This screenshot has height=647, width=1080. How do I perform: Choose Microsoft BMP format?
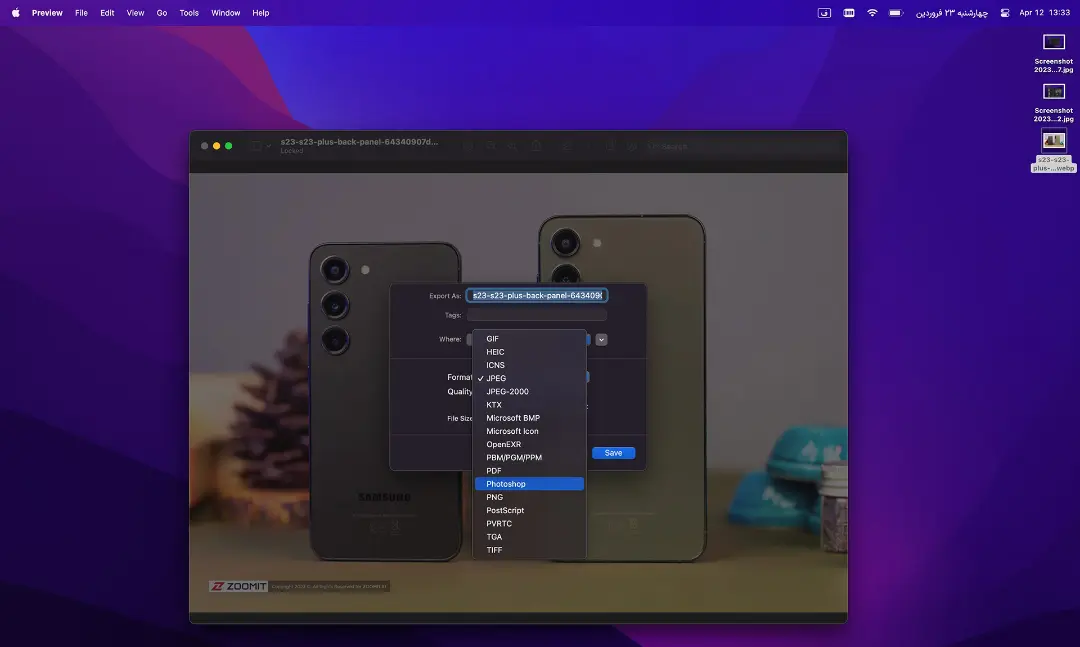[x=529, y=418]
